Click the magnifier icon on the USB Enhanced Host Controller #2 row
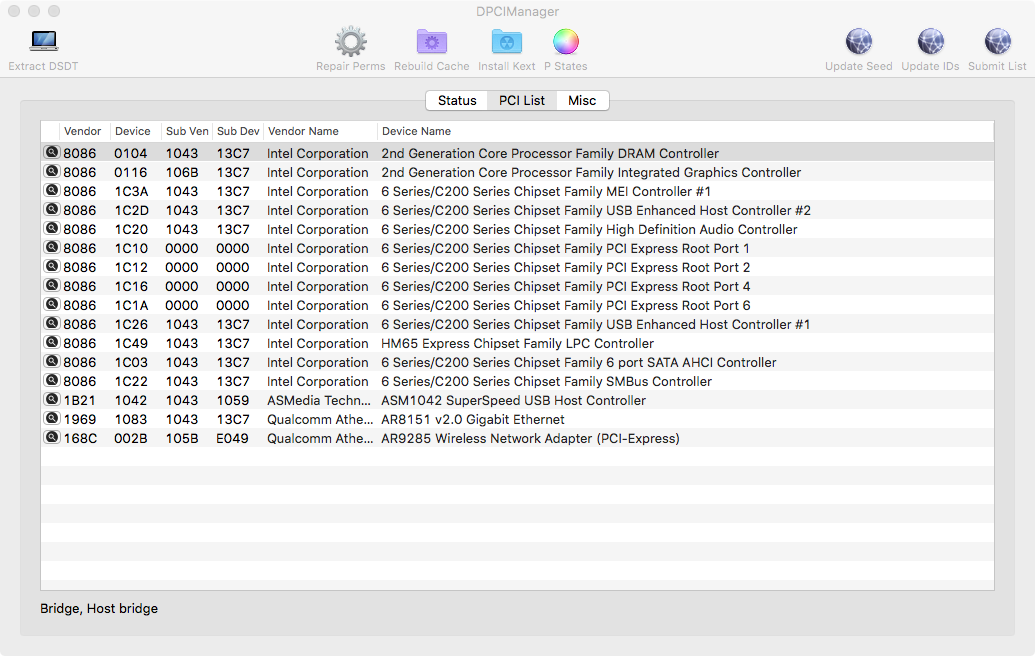Image resolution: width=1035 pixels, height=656 pixels. 51,210
